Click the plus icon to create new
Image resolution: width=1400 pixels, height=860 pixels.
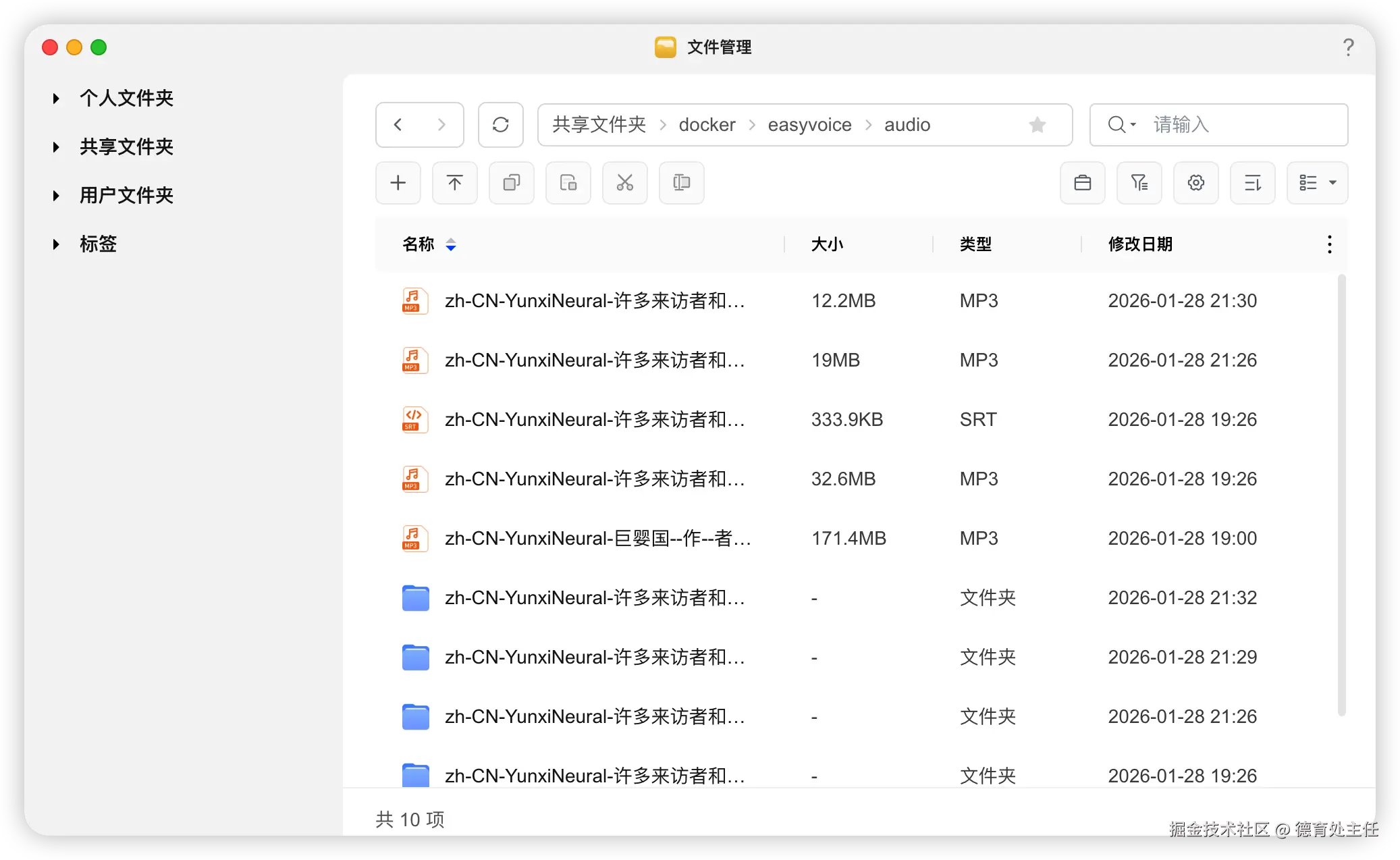[398, 183]
